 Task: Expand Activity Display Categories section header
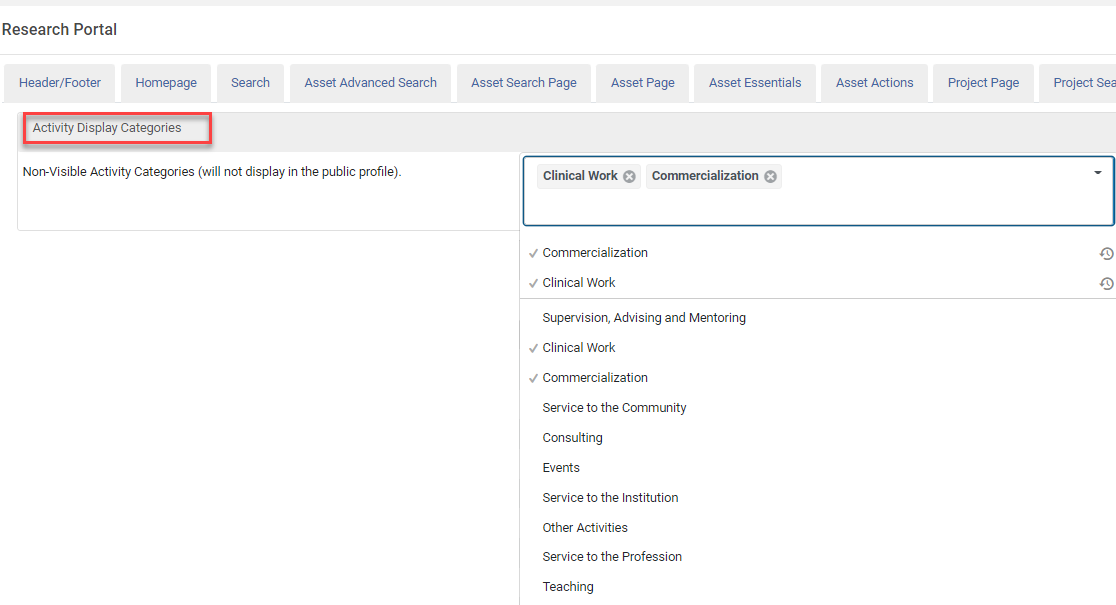pos(107,128)
